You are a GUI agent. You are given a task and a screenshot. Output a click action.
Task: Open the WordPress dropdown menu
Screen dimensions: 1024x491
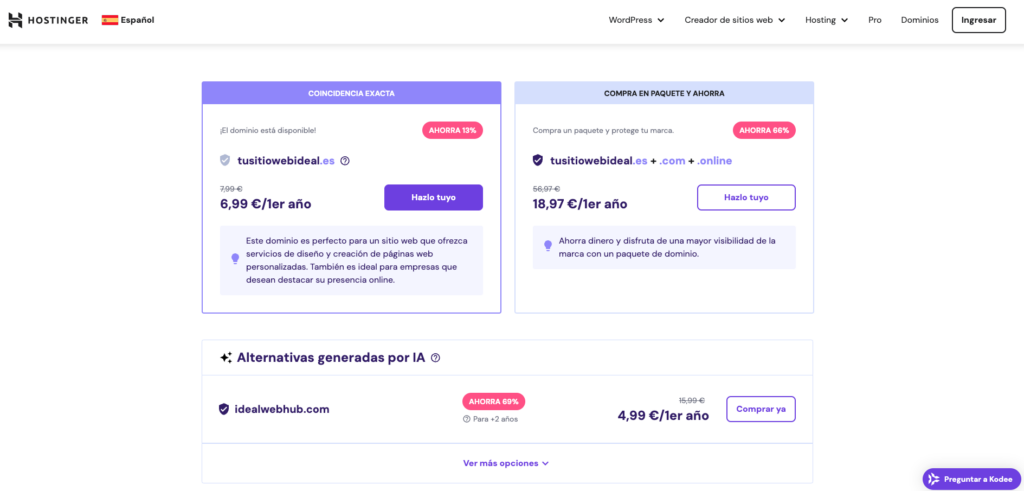pyautogui.click(x=636, y=20)
